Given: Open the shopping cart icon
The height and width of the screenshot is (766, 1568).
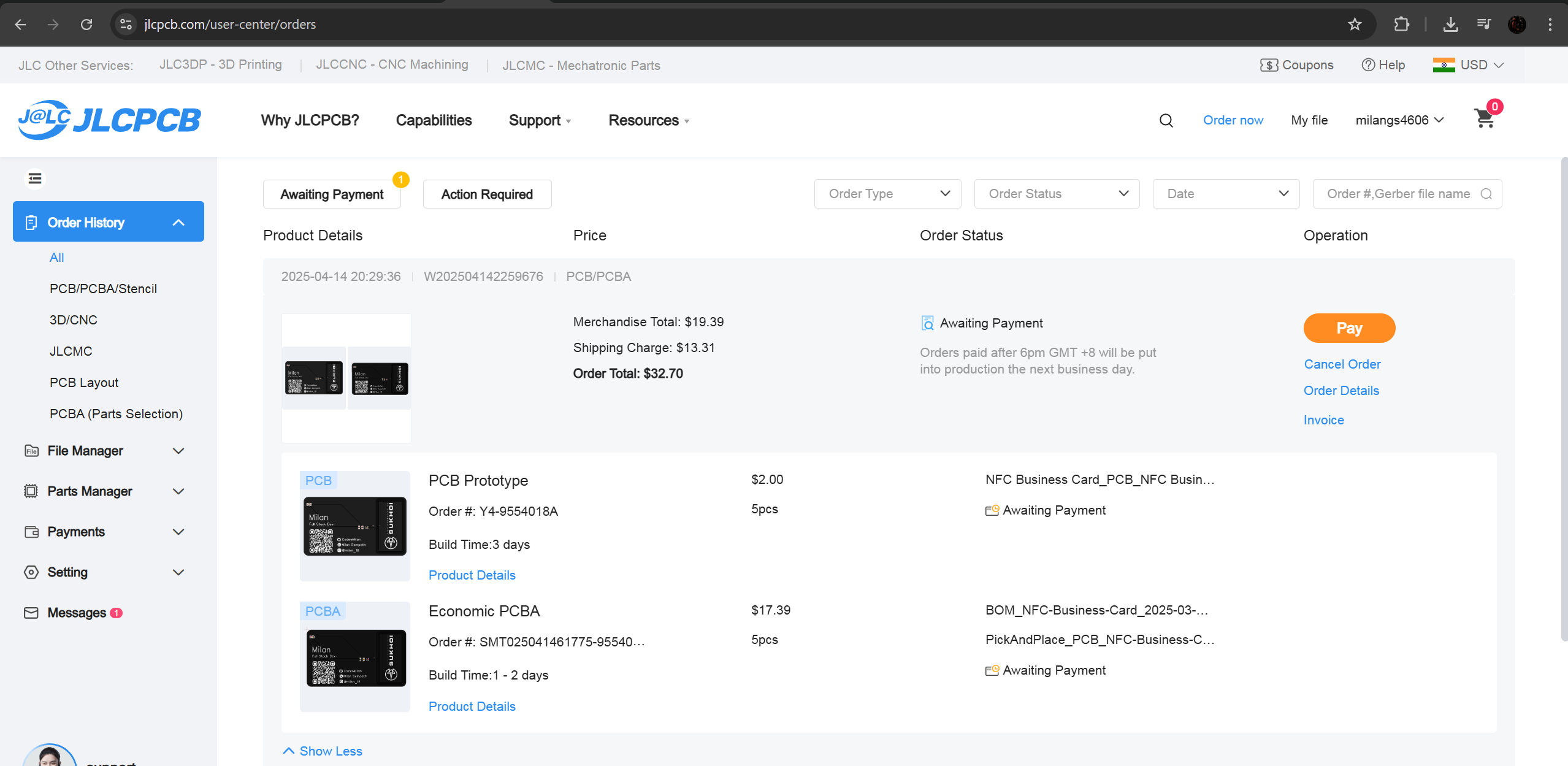Looking at the screenshot, I should tap(1485, 119).
